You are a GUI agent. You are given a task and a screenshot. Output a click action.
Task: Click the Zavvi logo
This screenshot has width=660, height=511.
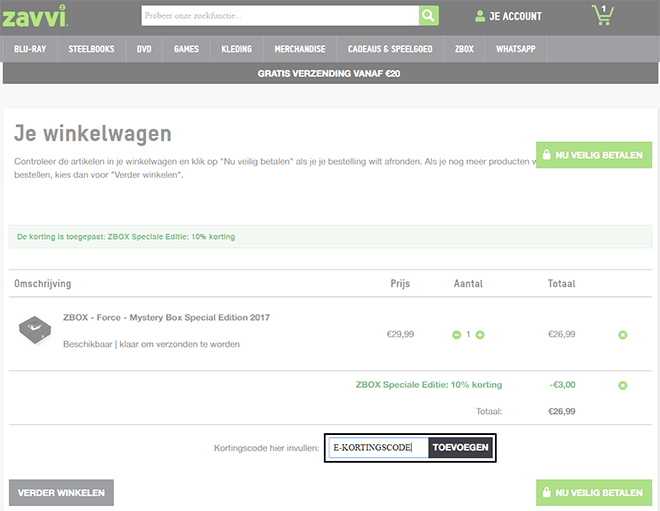pyautogui.click(x=35, y=17)
